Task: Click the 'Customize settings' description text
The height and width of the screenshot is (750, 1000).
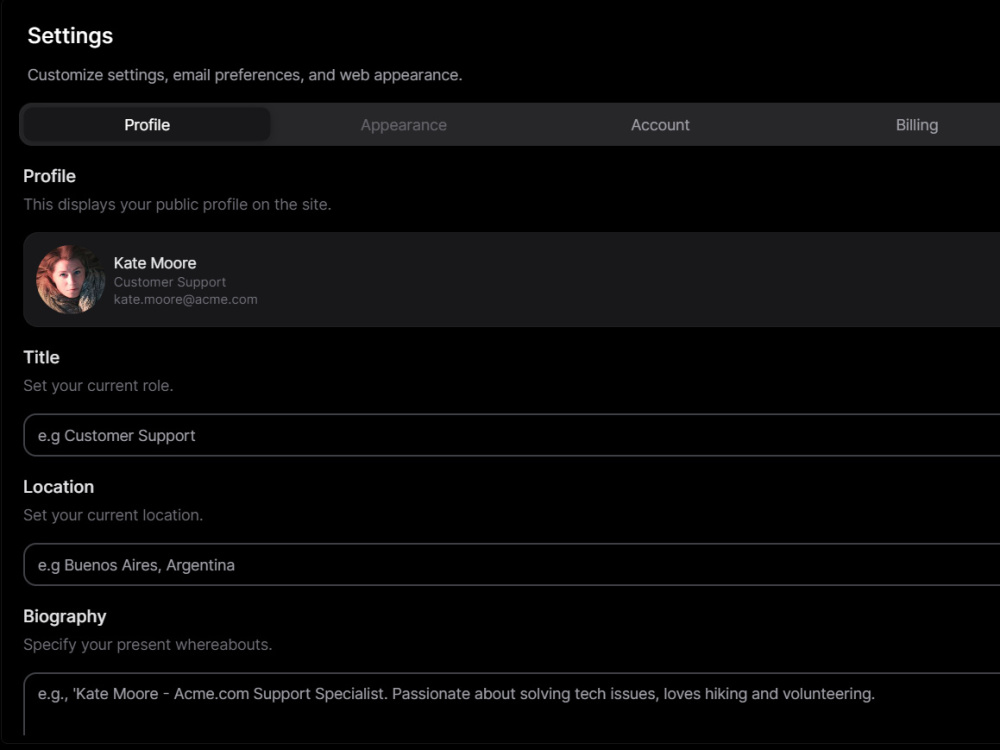Action: [x=244, y=75]
